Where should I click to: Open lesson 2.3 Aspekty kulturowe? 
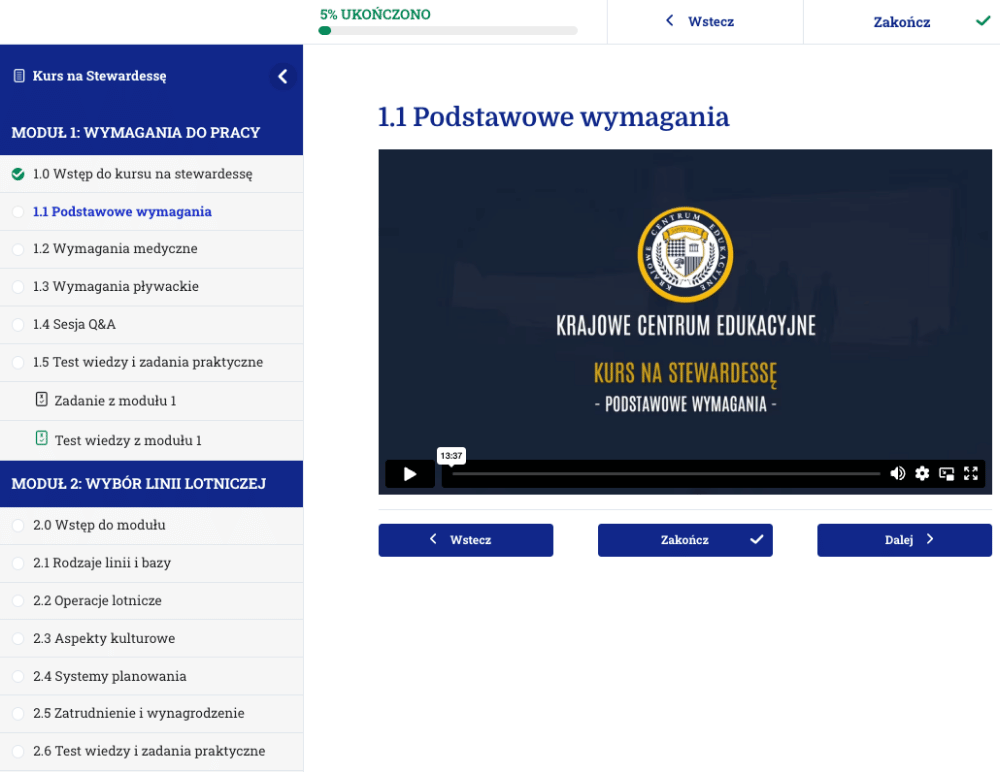pyautogui.click(x=151, y=638)
